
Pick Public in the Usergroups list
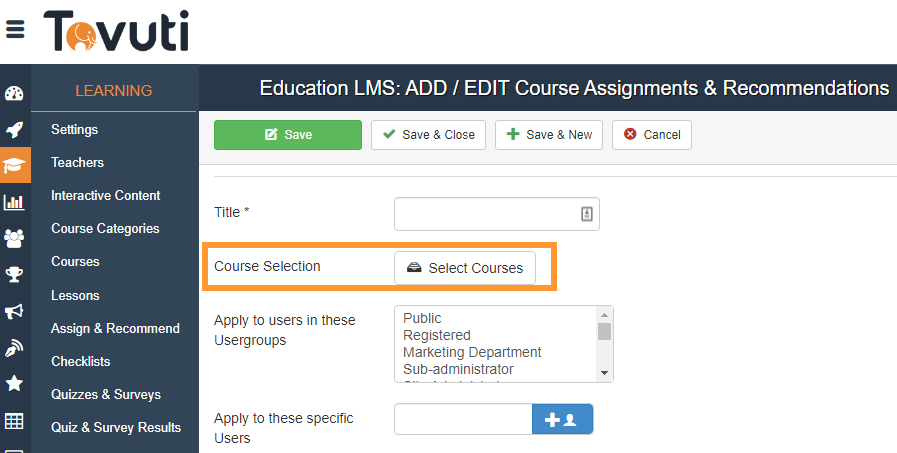(x=422, y=318)
